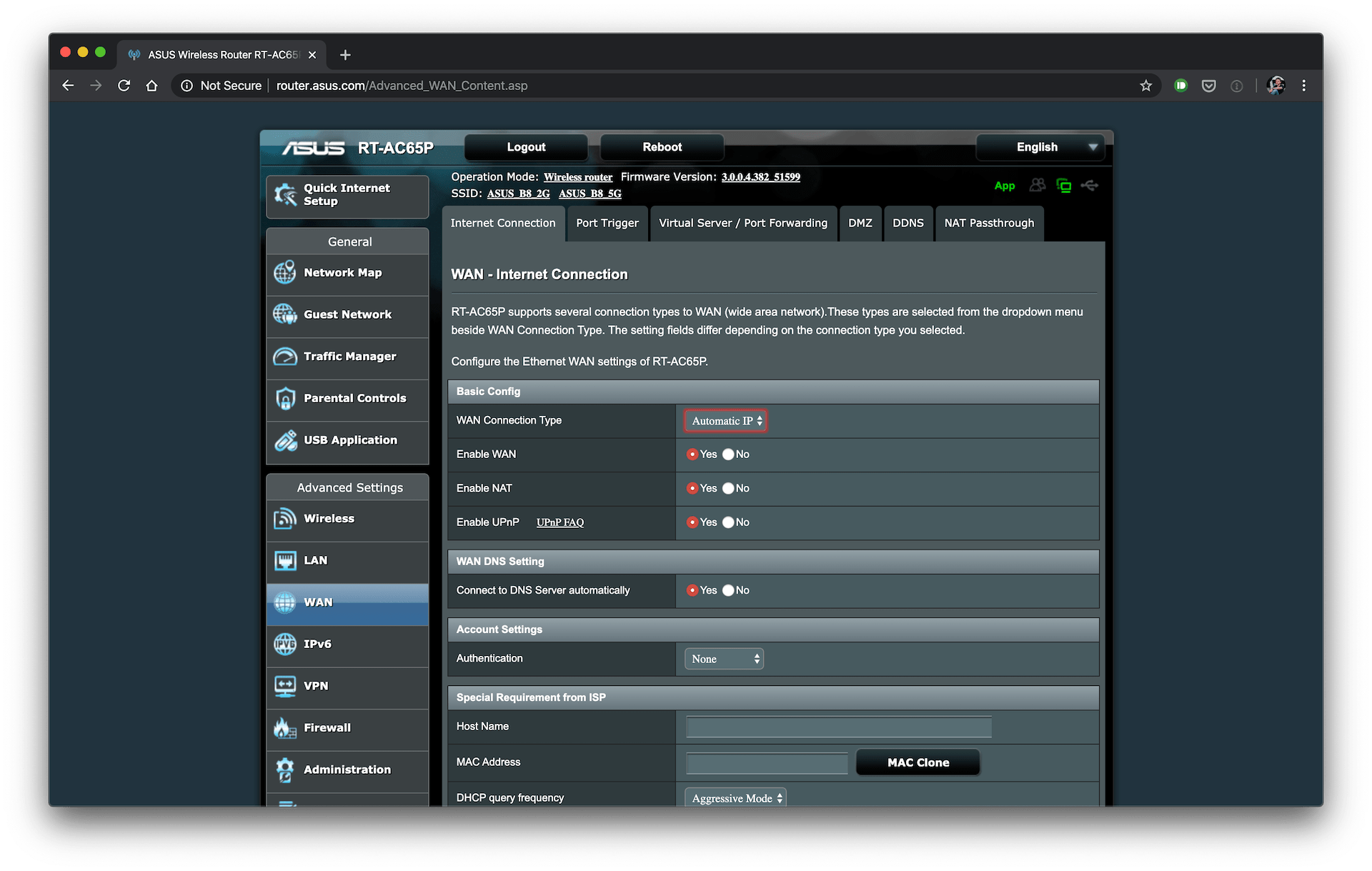Click the green App link
The height and width of the screenshot is (871, 1372).
1005,186
